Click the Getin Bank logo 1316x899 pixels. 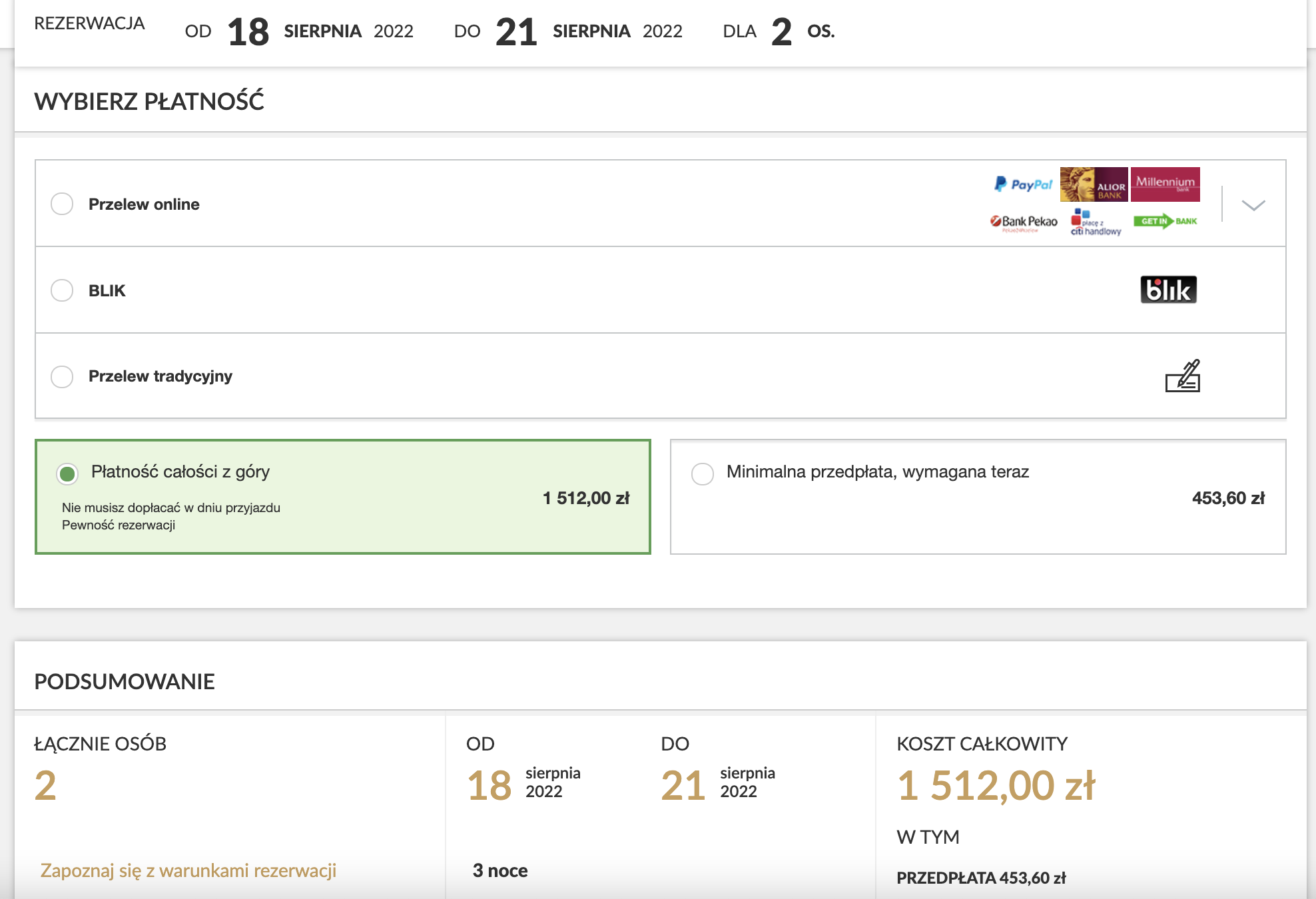click(1165, 221)
